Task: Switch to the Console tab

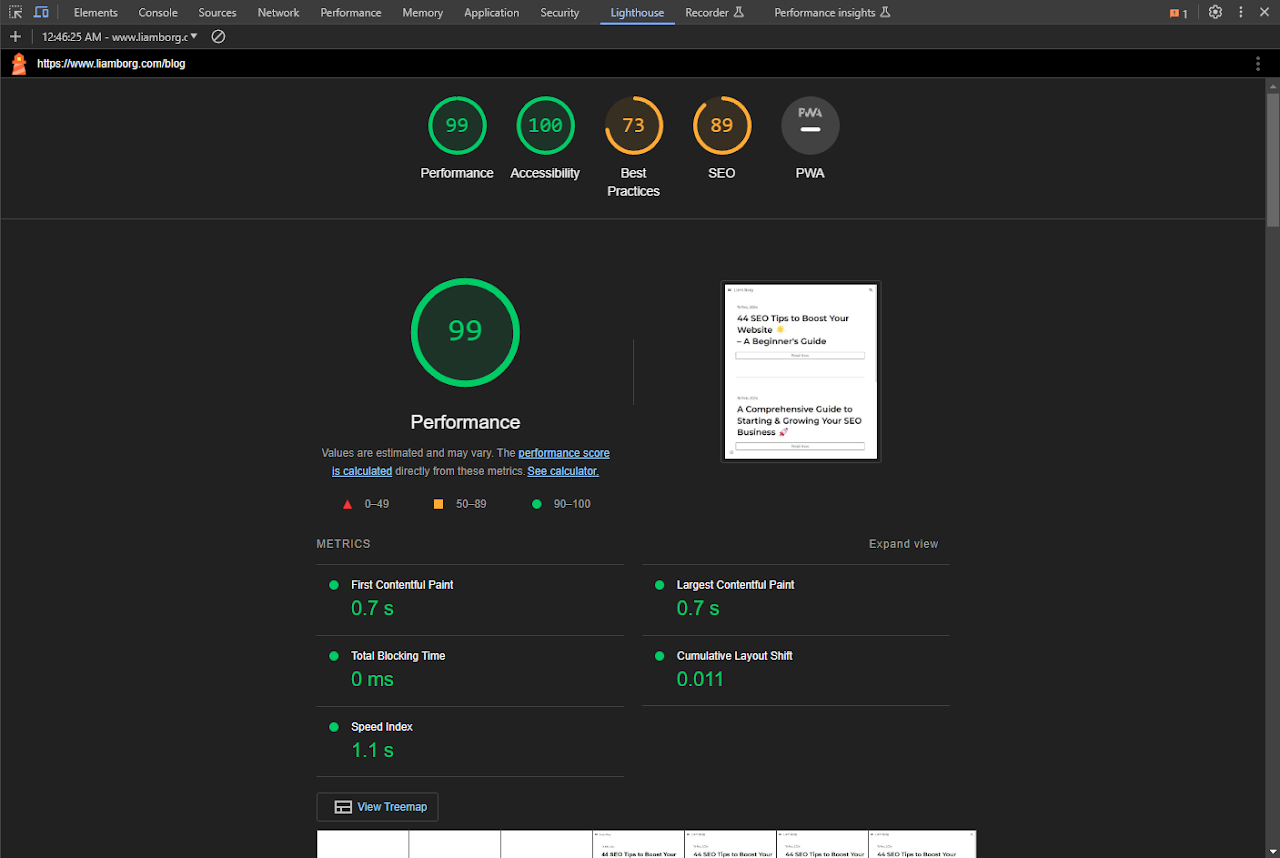Action: (158, 12)
